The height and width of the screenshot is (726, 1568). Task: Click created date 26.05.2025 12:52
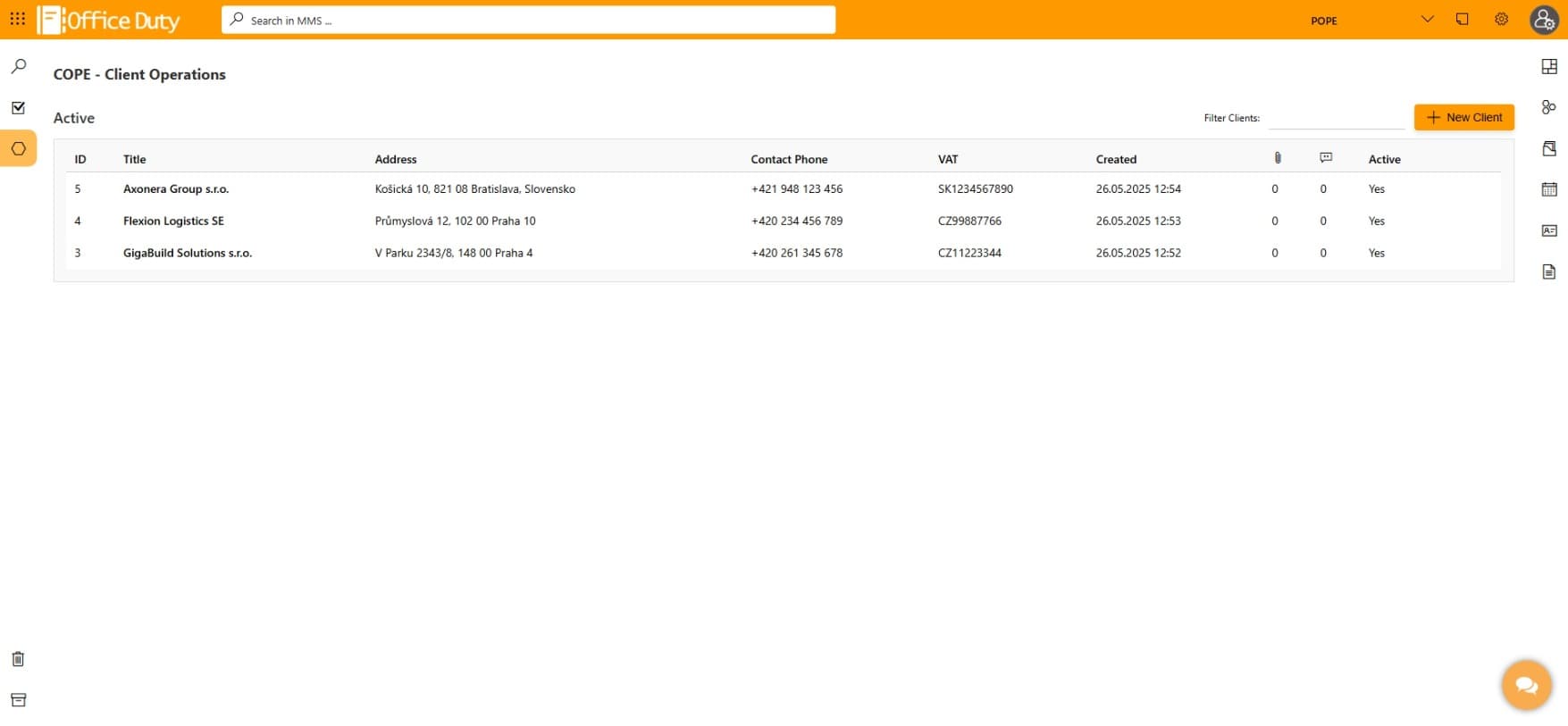pos(1138,253)
